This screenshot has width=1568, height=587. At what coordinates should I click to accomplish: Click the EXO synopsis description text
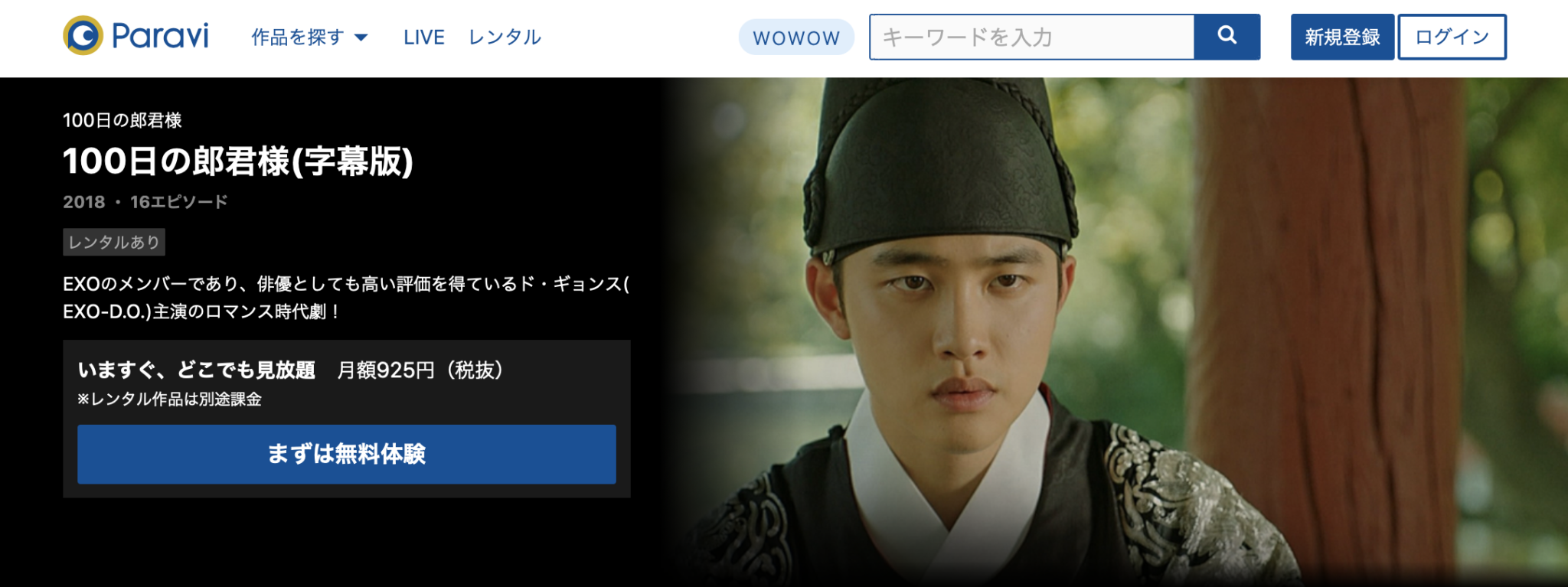point(346,298)
